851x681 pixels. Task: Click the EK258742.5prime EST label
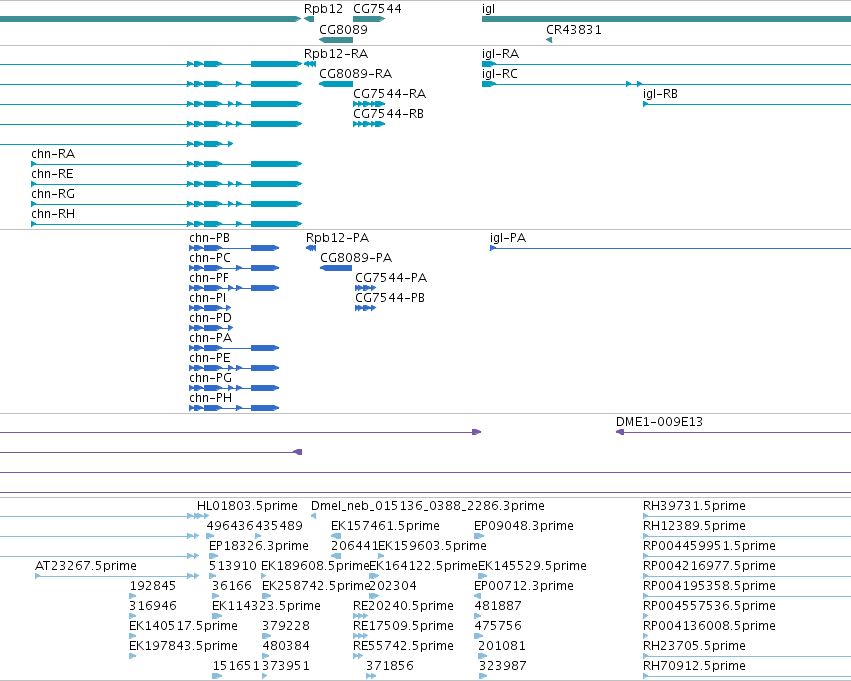(315, 587)
